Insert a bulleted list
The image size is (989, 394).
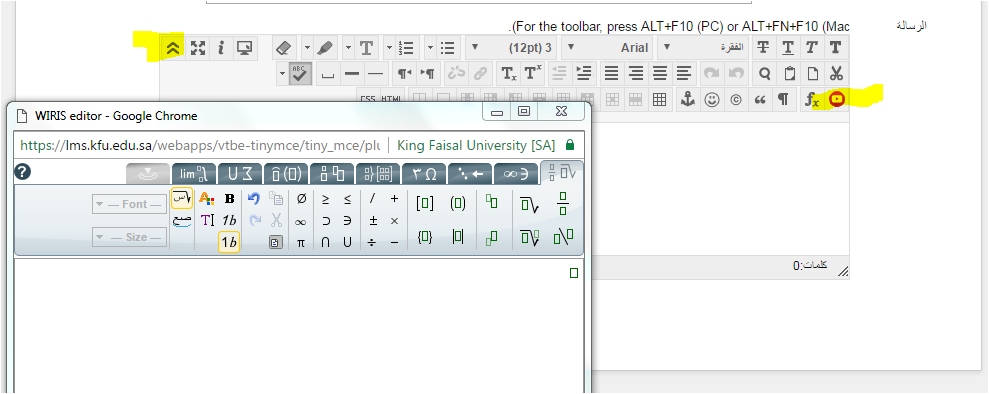(448, 48)
